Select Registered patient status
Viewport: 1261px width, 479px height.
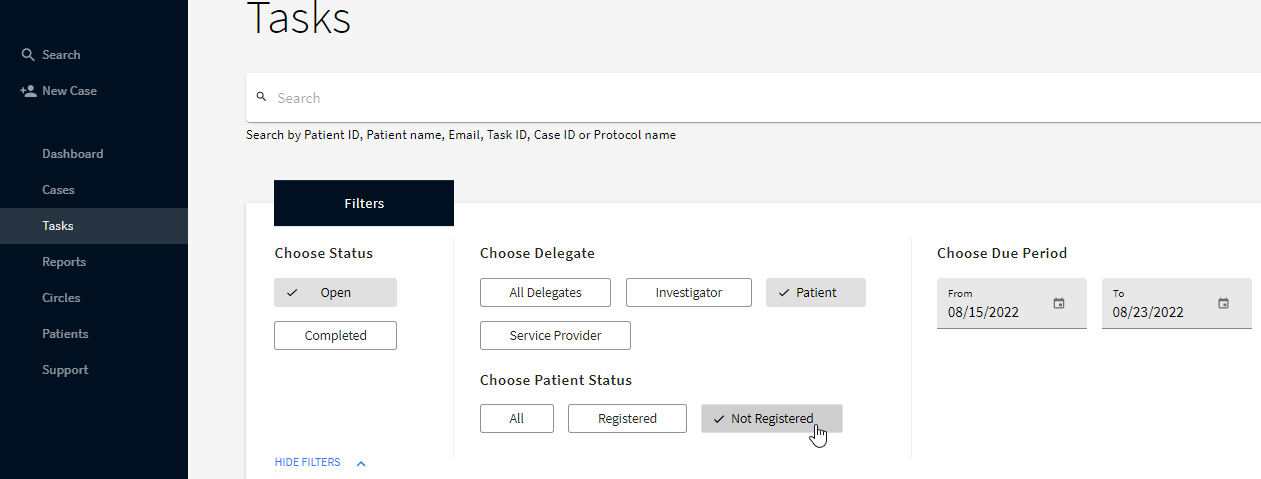[x=627, y=419]
